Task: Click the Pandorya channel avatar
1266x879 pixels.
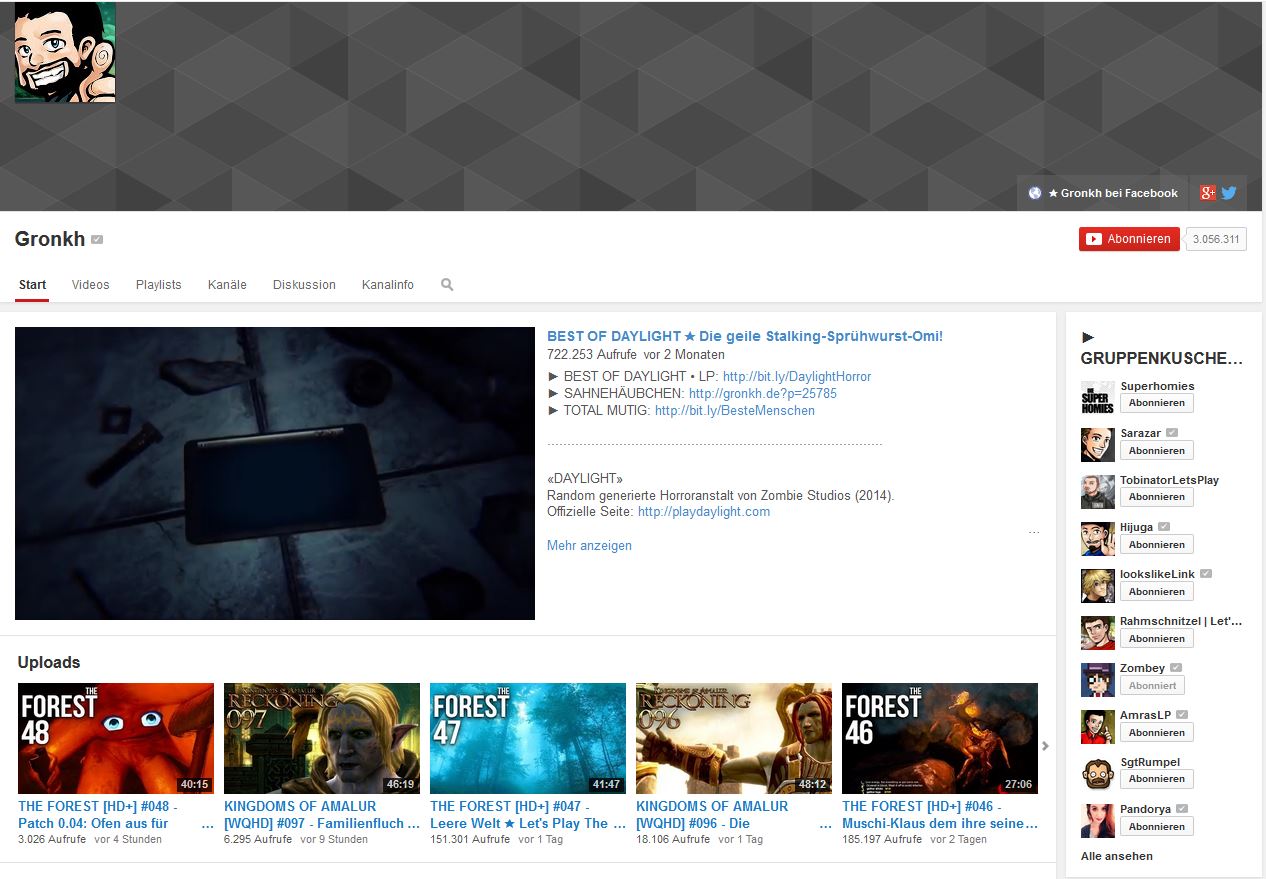Action: point(1097,820)
